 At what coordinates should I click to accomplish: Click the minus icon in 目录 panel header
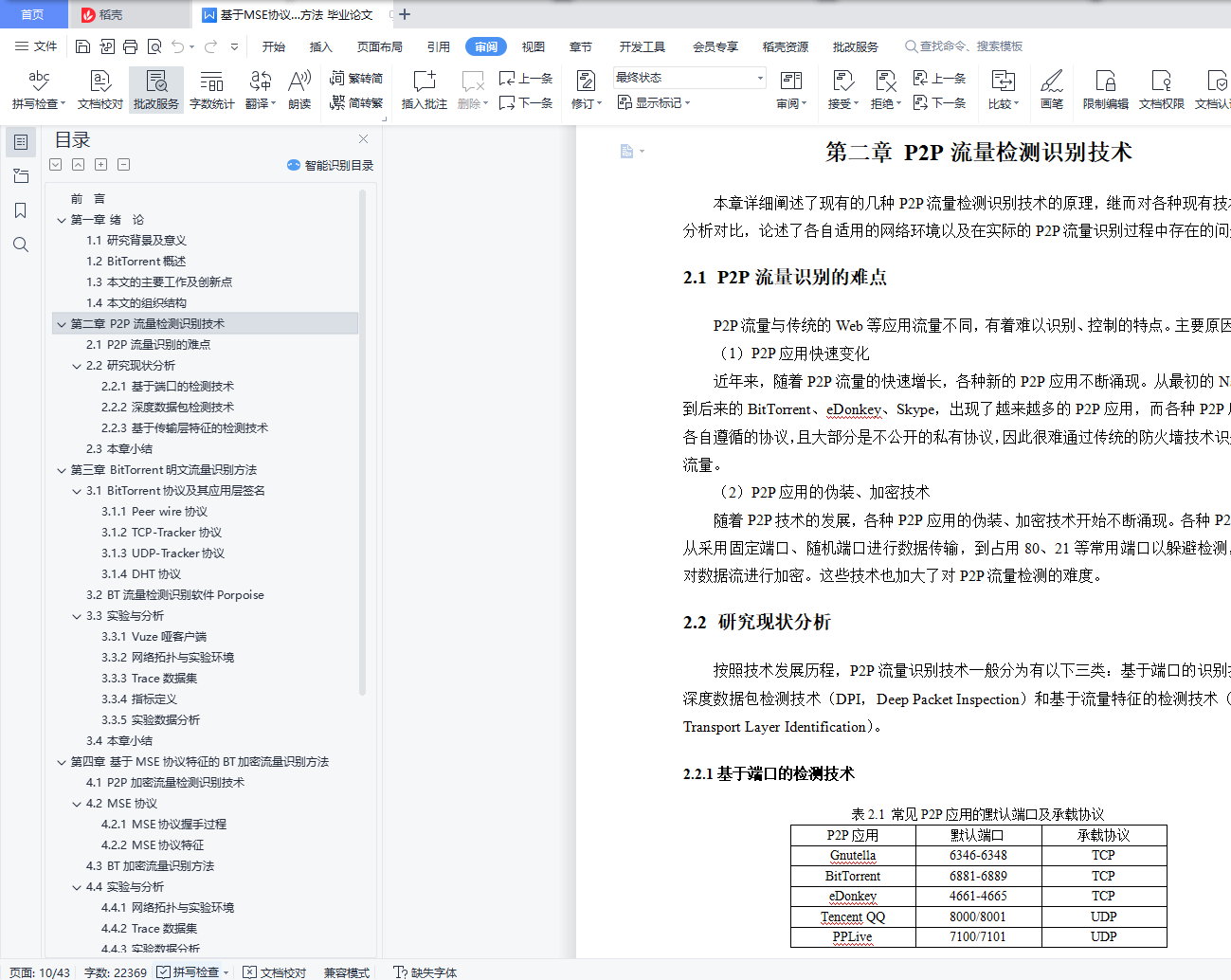click(123, 165)
